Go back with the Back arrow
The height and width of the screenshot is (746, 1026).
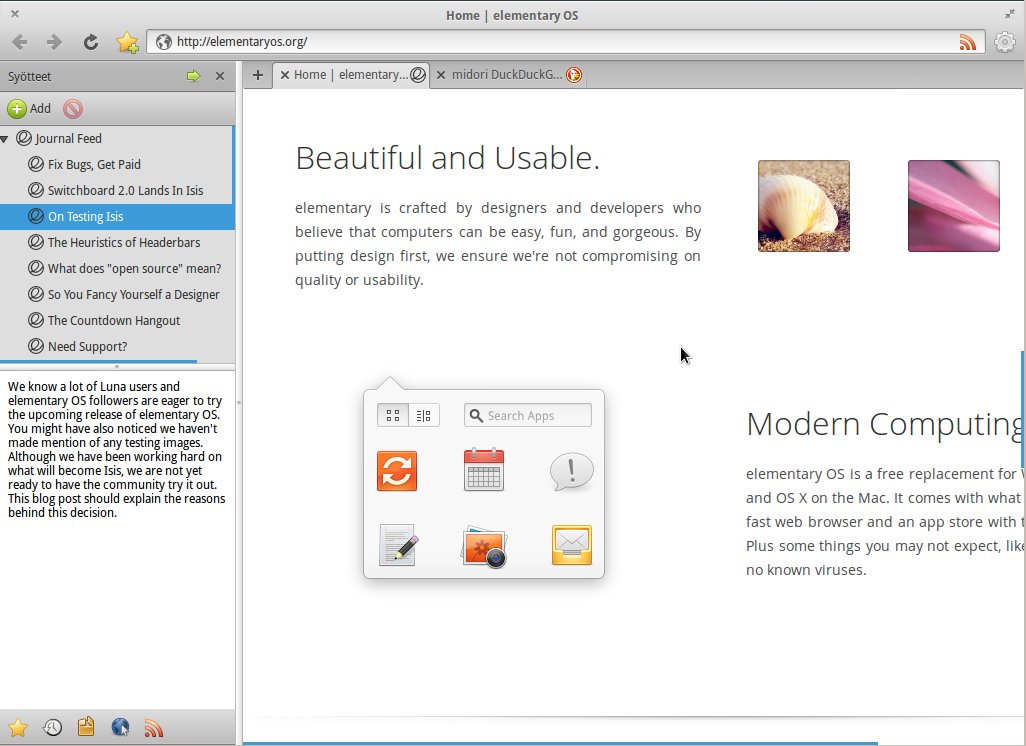[20, 42]
